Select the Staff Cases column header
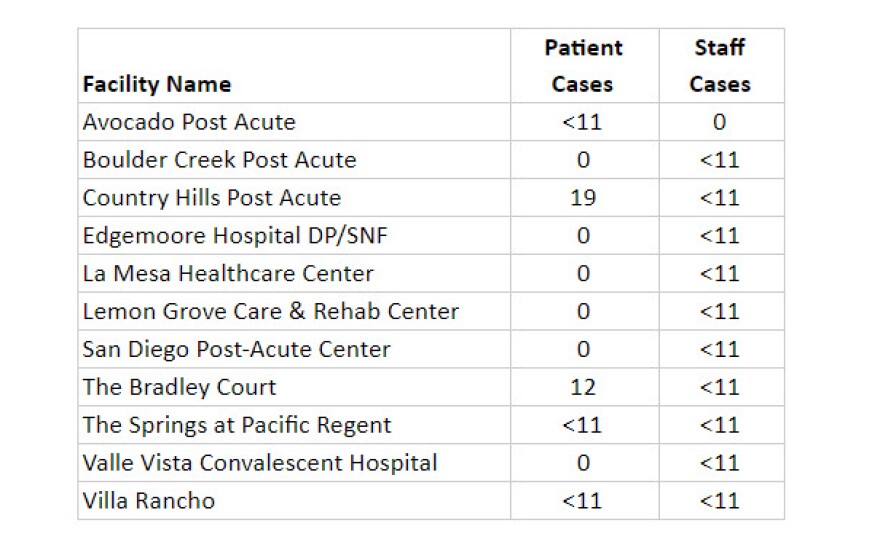The image size is (880, 542). [720, 66]
